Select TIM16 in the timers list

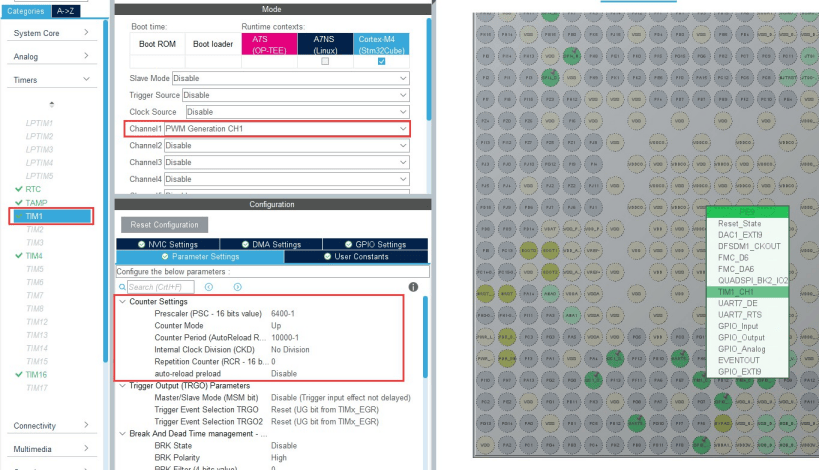click(x=36, y=374)
